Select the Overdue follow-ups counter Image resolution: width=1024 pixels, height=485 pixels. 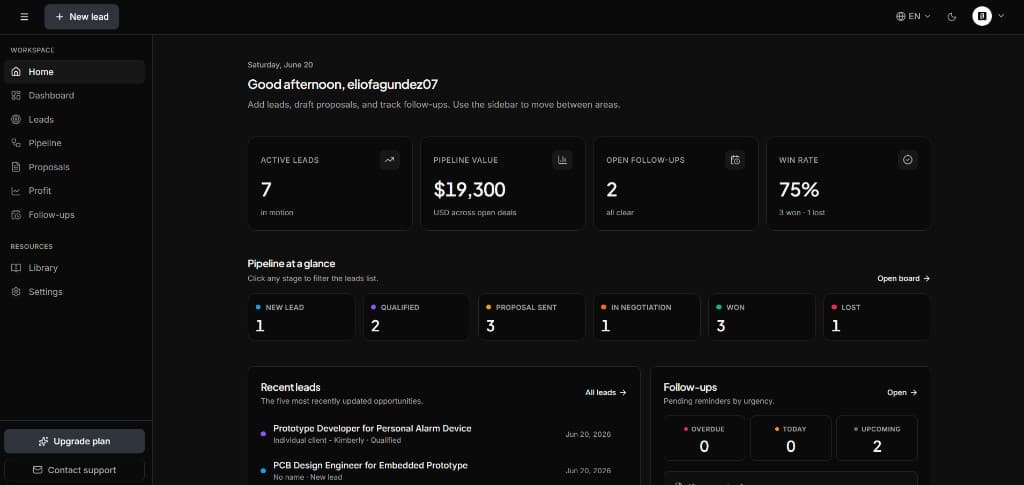pos(704,438)
